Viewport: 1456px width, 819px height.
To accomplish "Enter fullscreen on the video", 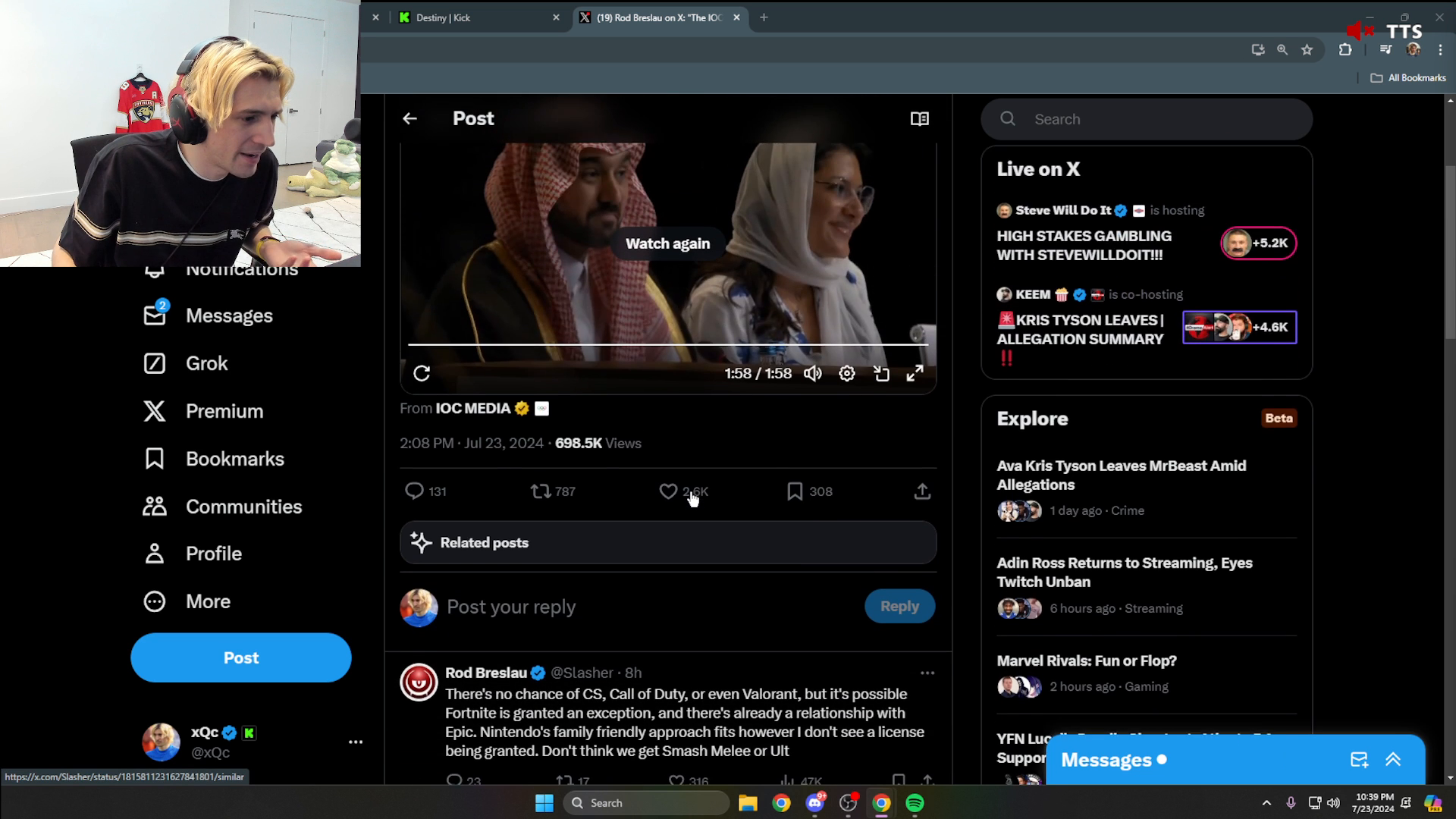I will click(x=915, y=373).
